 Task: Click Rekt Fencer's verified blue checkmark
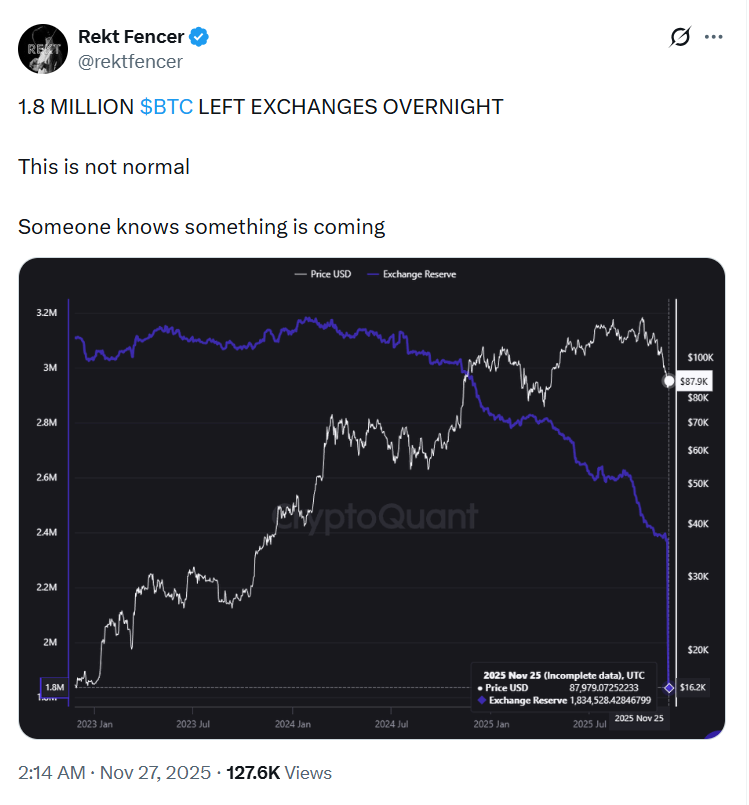[200, 36]
